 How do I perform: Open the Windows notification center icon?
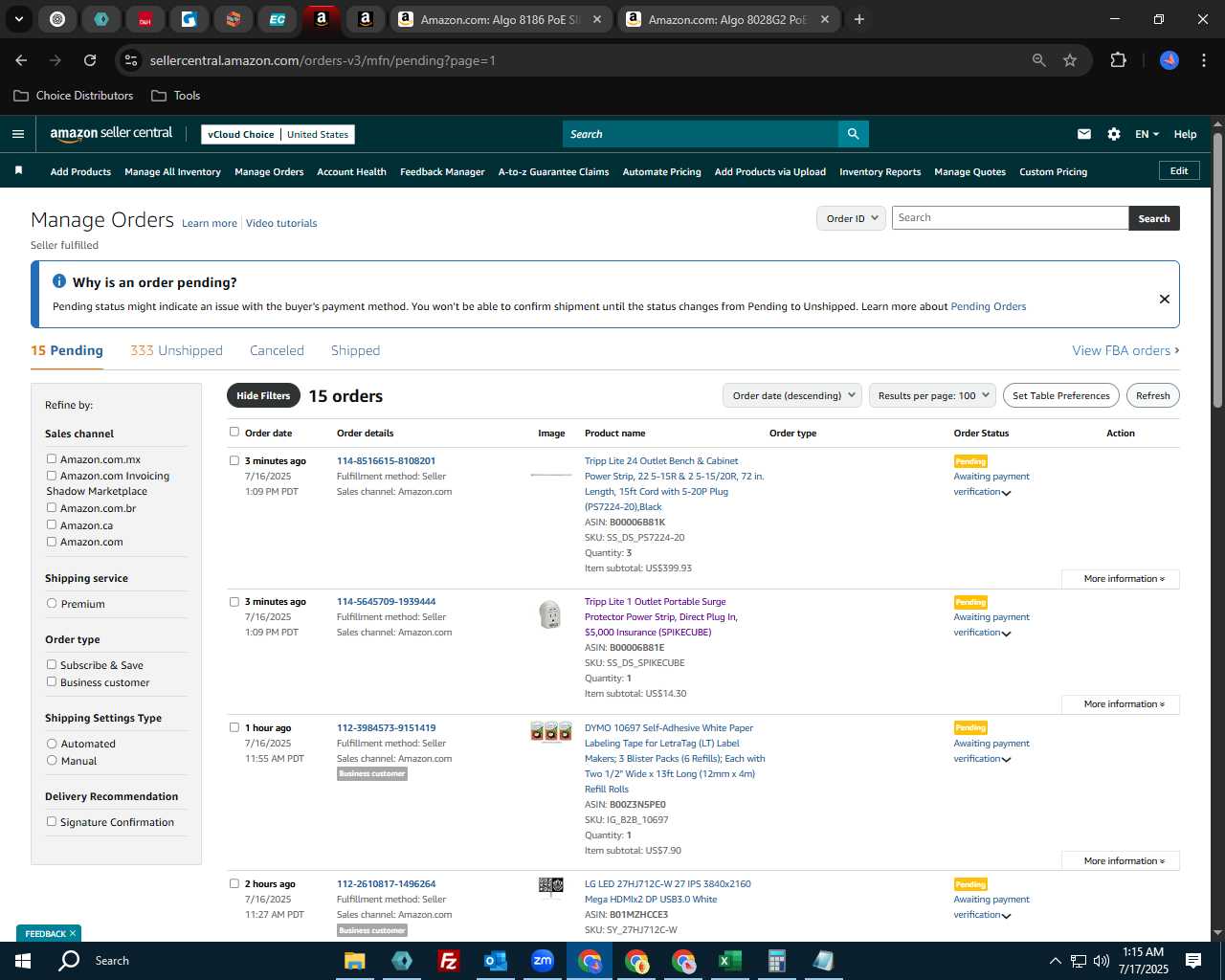coord(1193,961)
